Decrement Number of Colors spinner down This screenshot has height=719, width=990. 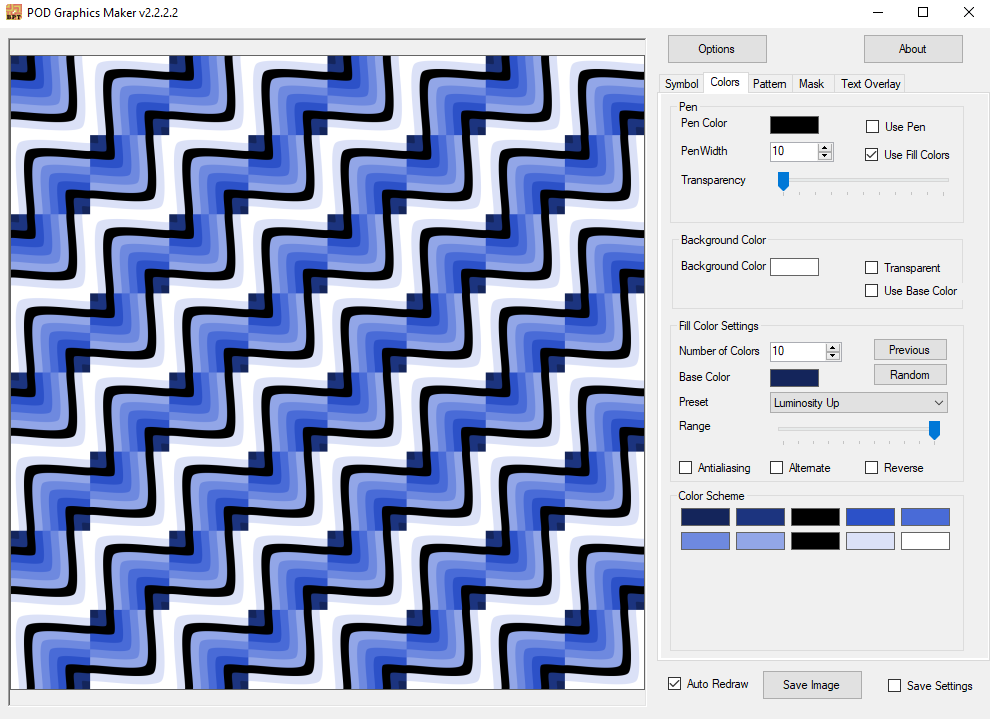[x=833, y=356]
